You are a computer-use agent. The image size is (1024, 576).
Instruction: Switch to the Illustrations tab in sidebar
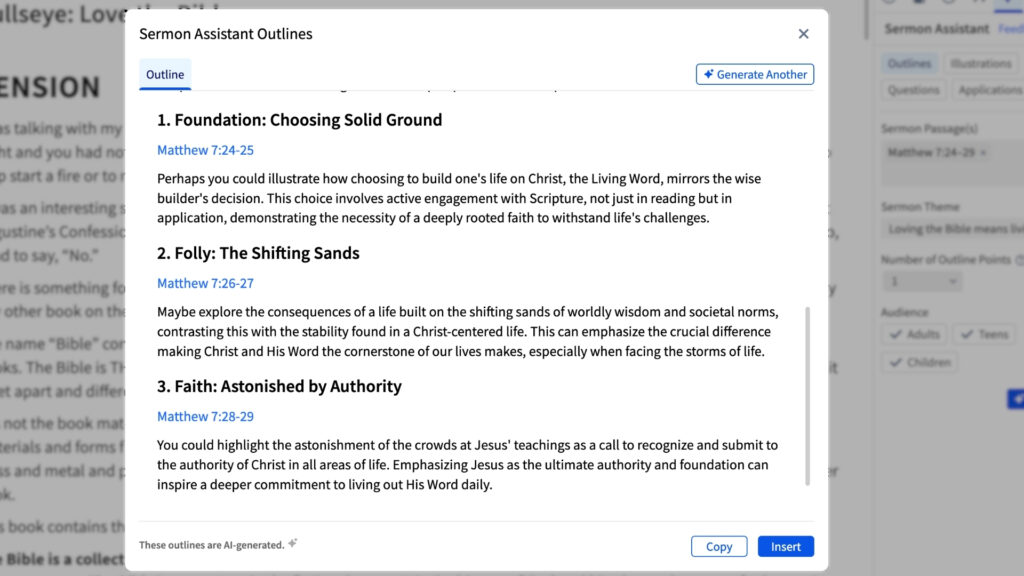[980, 64]
